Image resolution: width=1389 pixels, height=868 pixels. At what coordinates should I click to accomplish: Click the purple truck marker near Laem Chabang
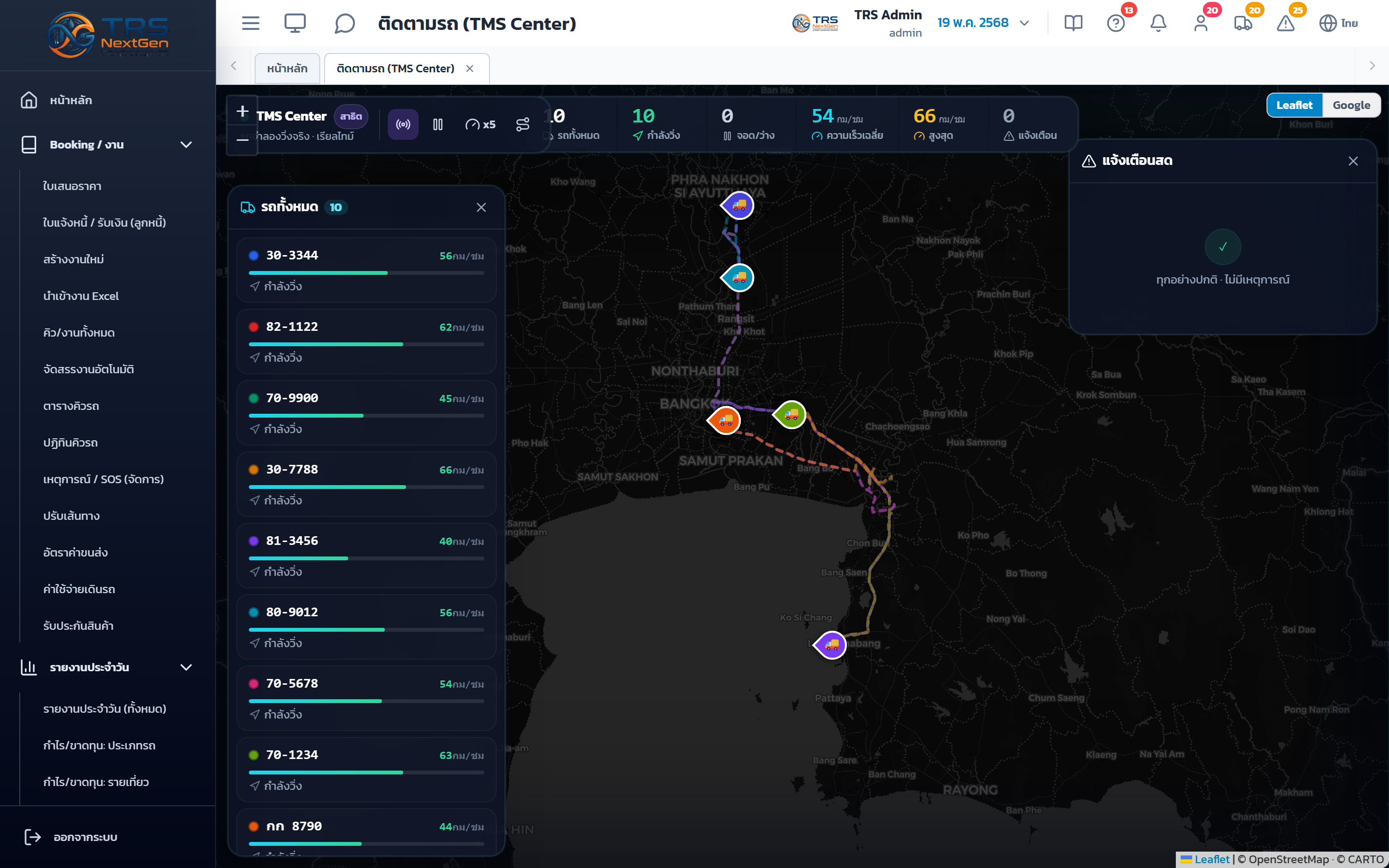[x=831, y=645]
